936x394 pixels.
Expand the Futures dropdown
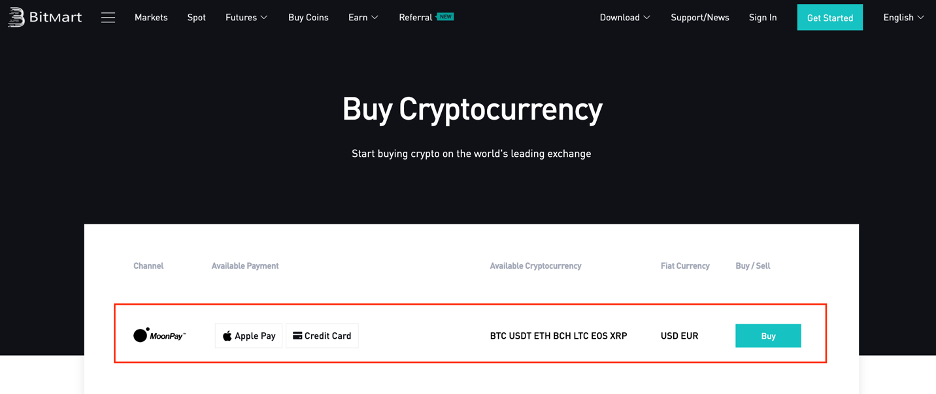(x=247, y=17)
